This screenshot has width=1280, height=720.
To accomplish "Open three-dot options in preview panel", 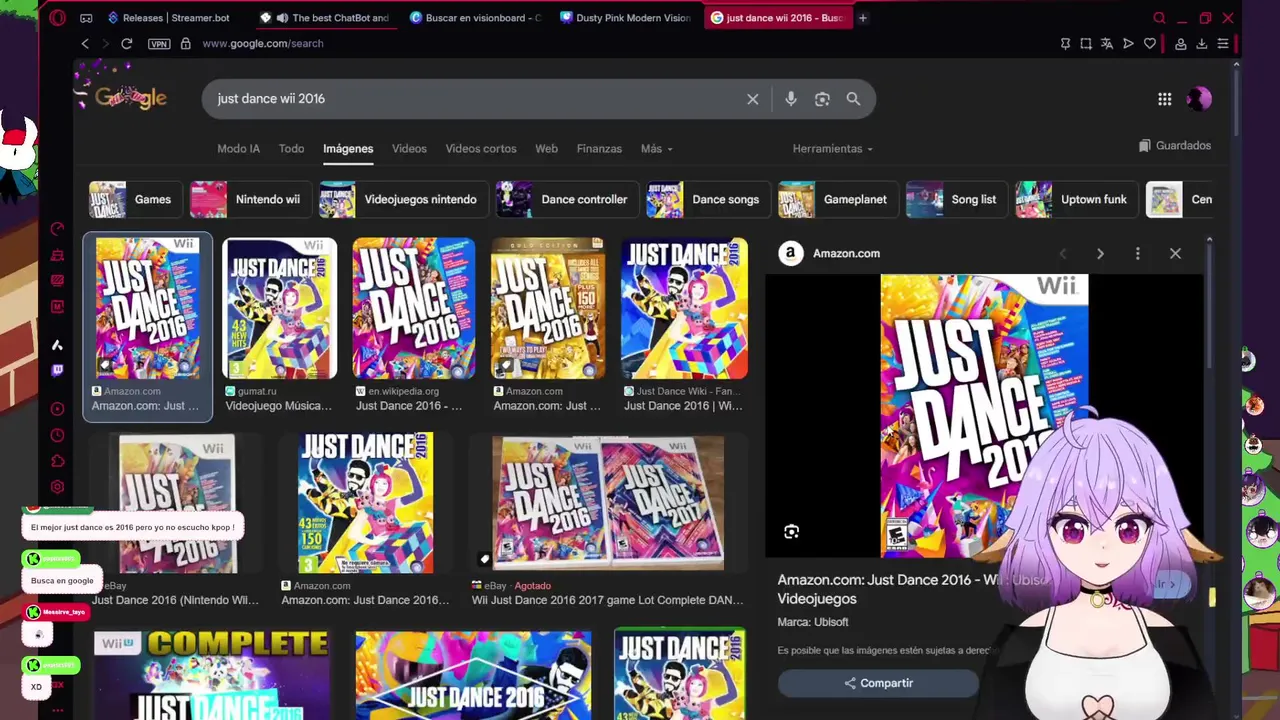I will coord(1137,254).
